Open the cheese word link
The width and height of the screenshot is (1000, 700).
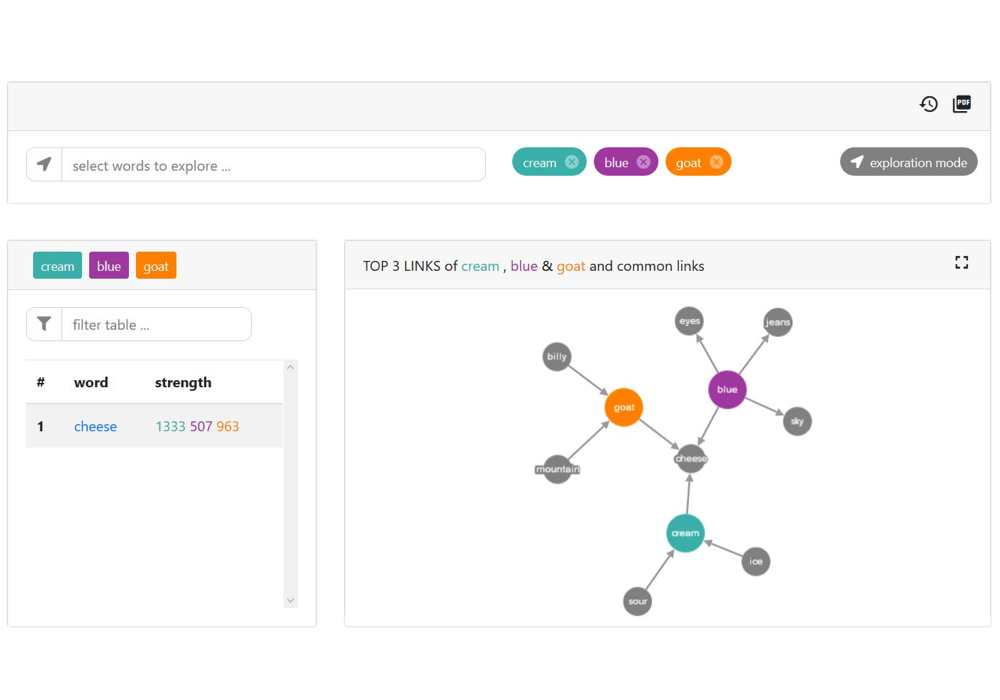95,426
